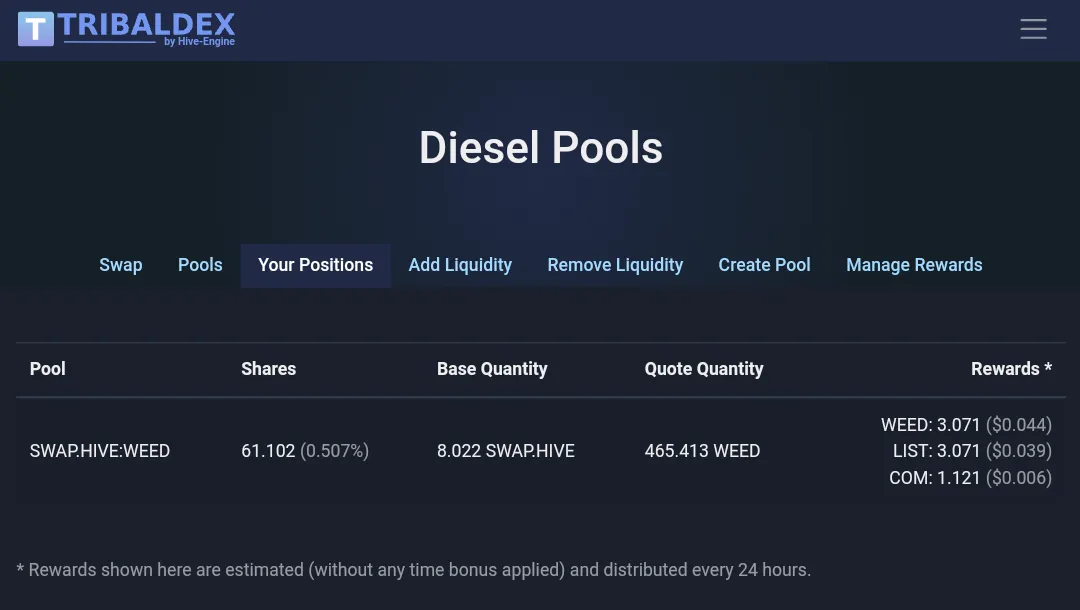
Task: Switch to the Swap tab
Action: click(x=121, y=265)
